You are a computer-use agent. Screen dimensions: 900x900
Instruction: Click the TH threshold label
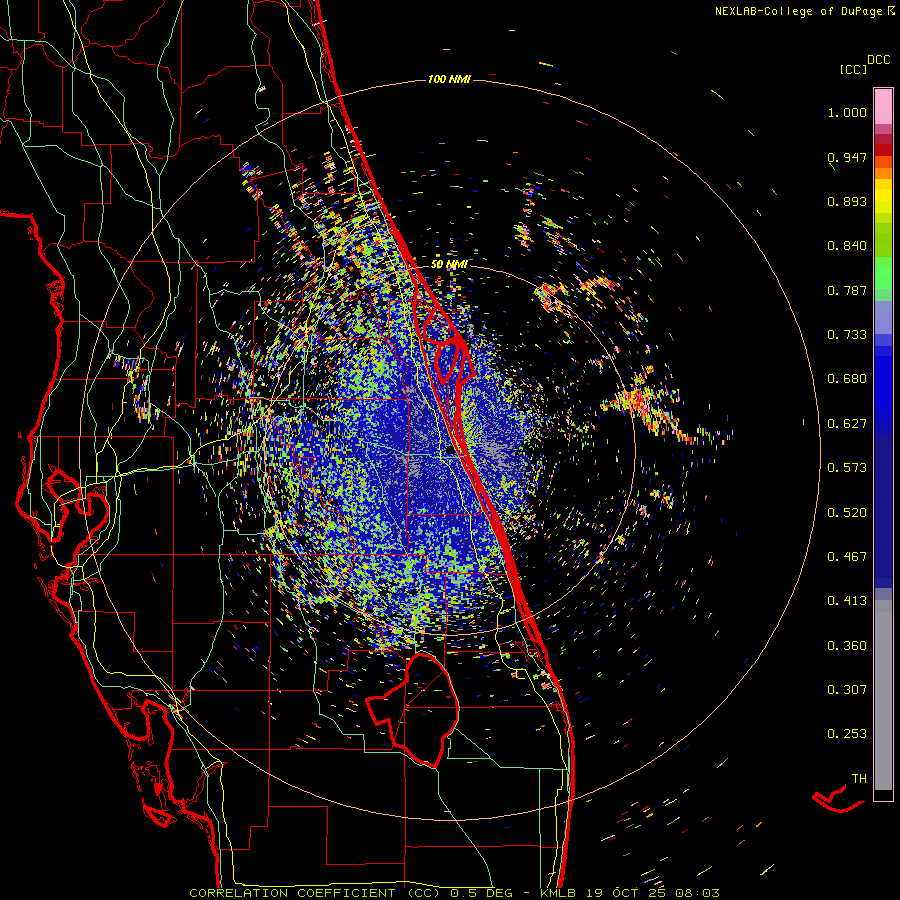pyautogui.click(x=859, y=779)
